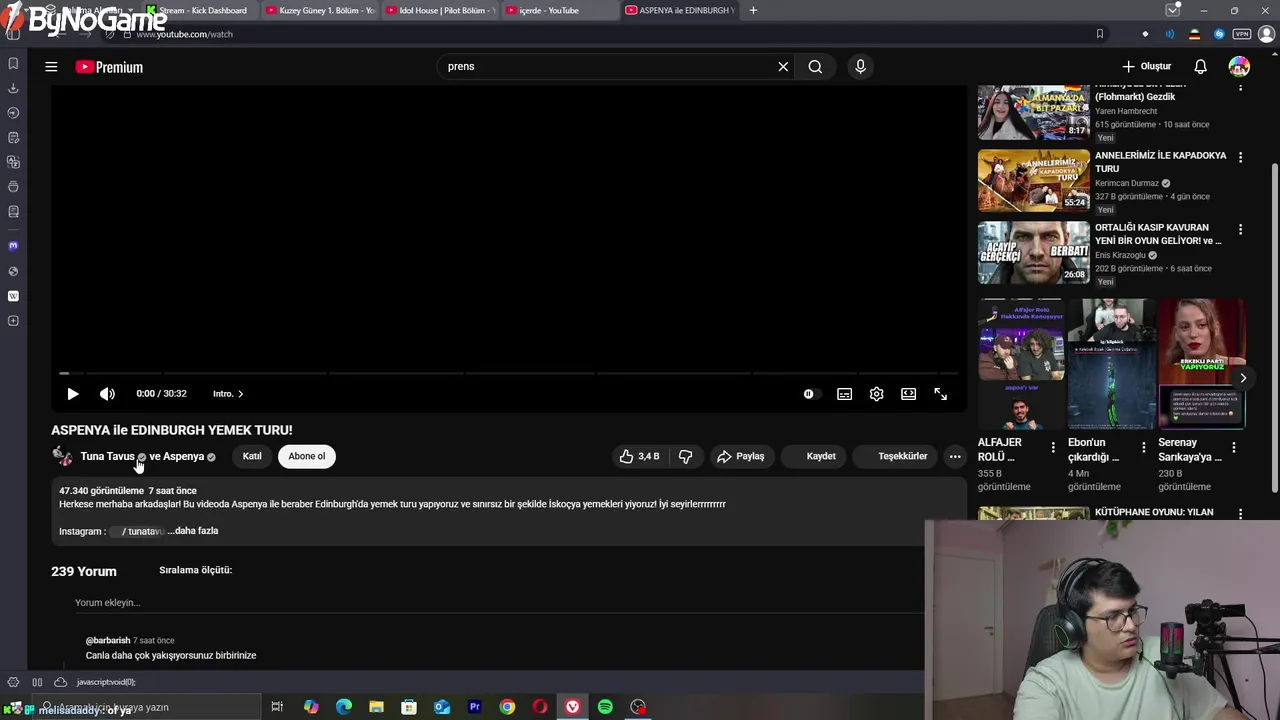1280x720 pixels.
Task: Toggle theater mode in player
Action: point(908,394)
